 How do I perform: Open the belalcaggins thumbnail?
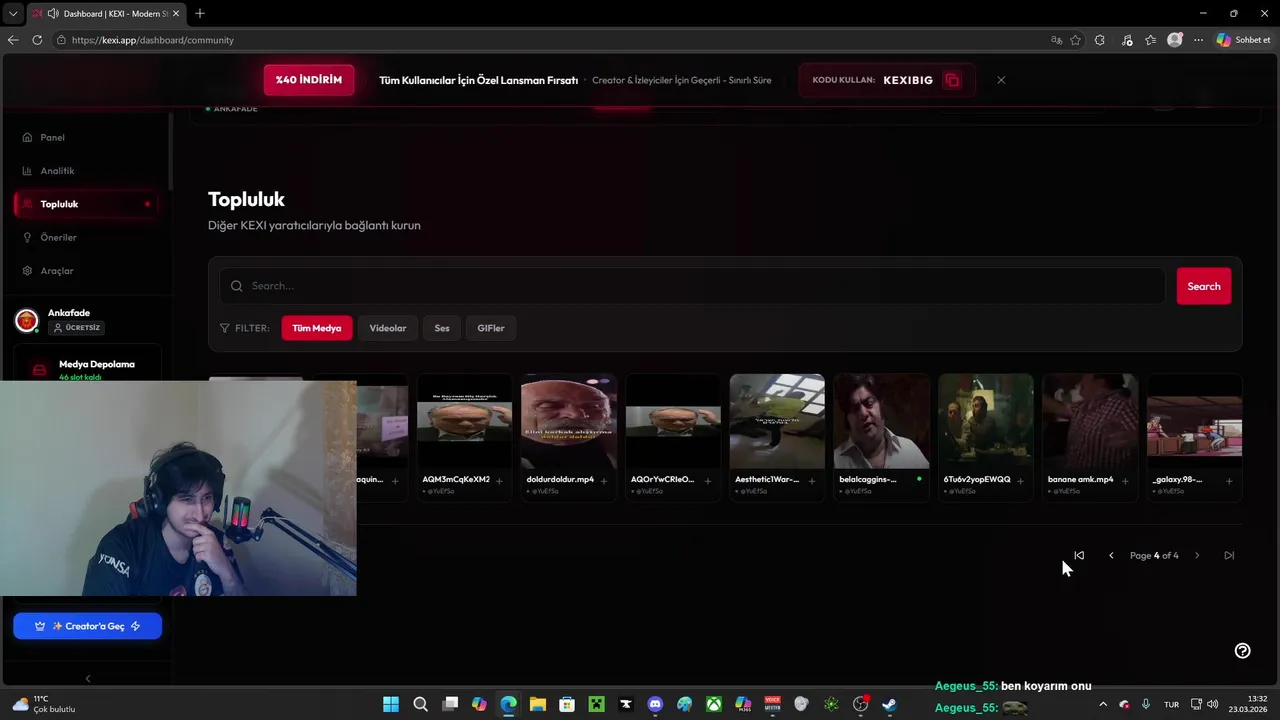pyautogui.click(x=881, y=421)
